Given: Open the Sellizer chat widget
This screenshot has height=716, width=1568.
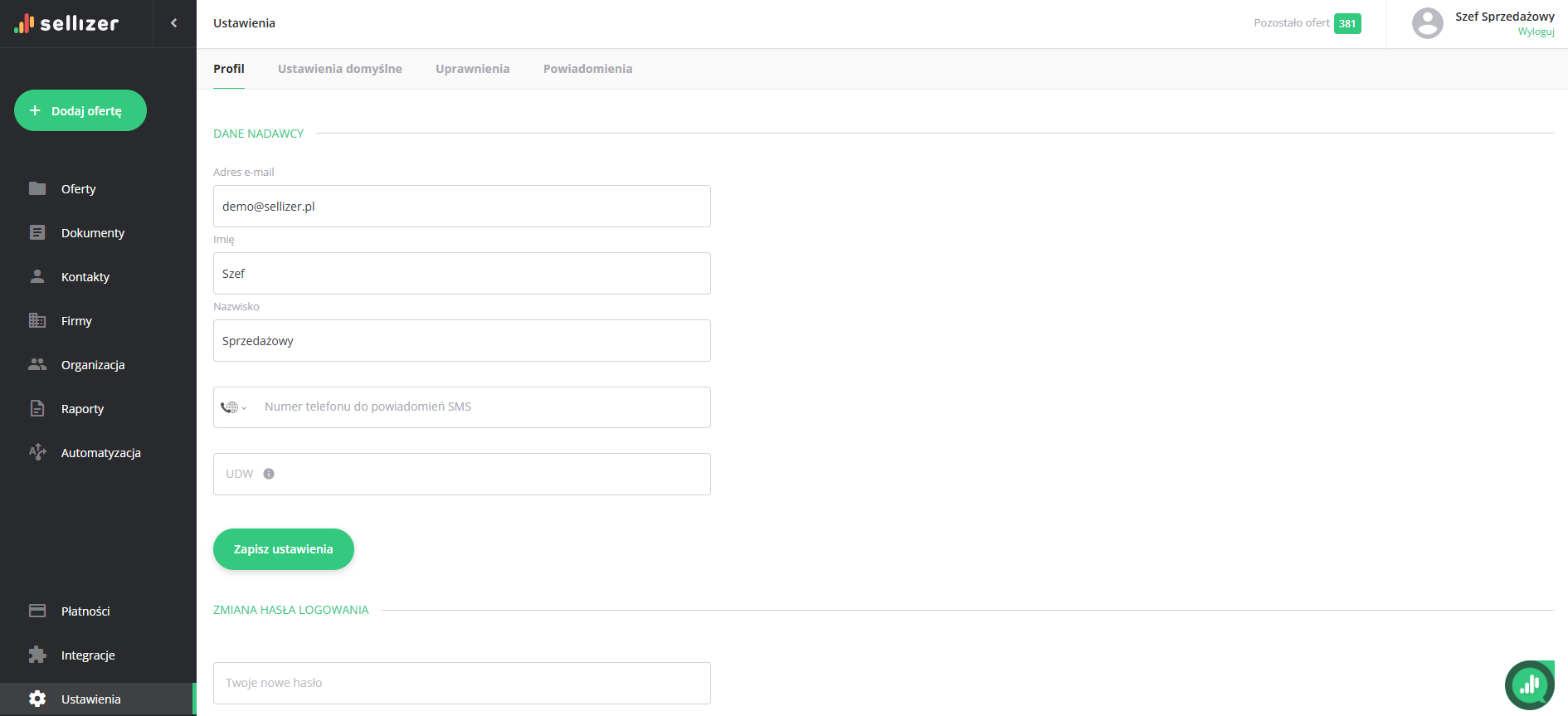Looking at the screenshot, I should coord(1529,684).
